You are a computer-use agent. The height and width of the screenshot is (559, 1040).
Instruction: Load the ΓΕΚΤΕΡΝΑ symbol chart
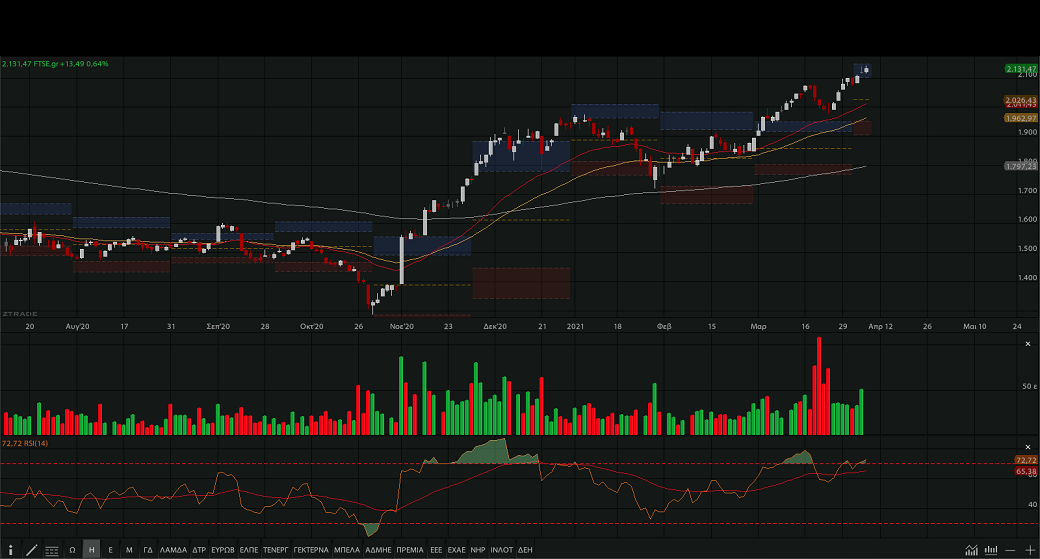(311, 550)
